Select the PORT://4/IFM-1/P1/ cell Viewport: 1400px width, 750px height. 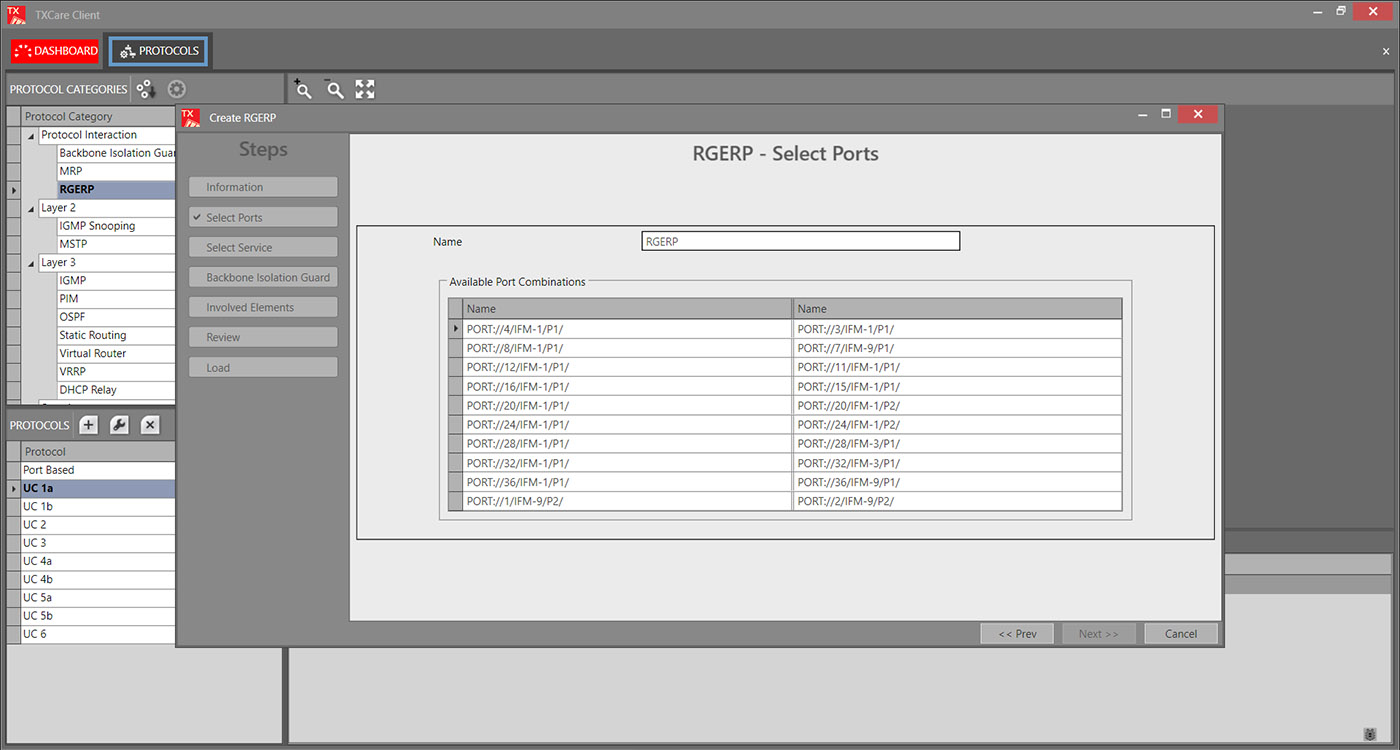coord(627,329)
